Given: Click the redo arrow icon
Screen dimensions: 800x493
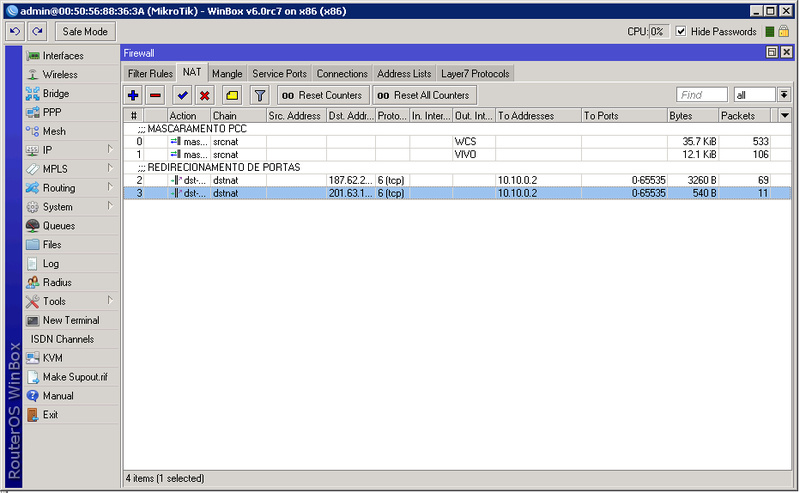Looking at the screenshot, I should pos(37,32).
